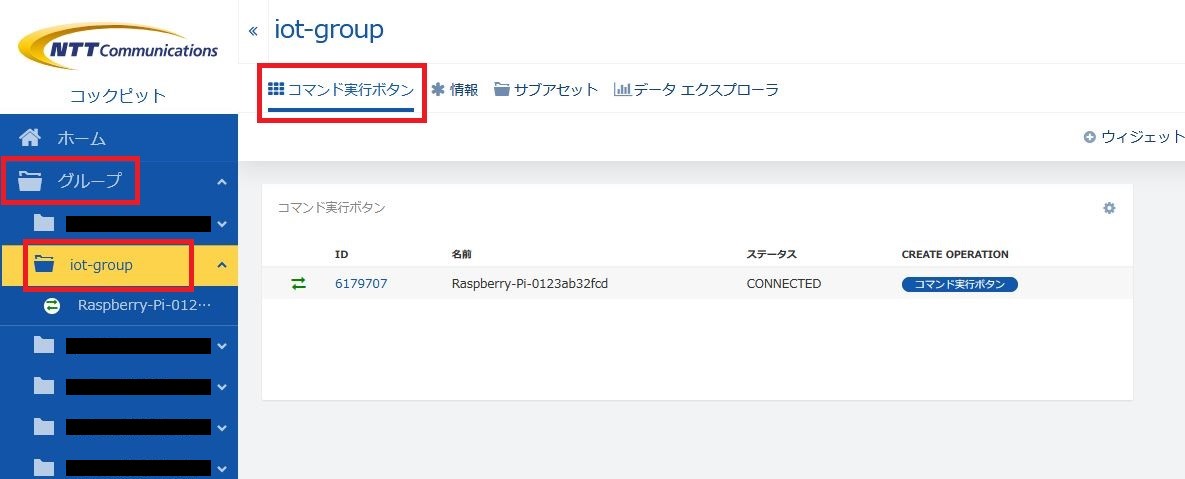Open the コマンド実行ボタン tab

[342, 90]
